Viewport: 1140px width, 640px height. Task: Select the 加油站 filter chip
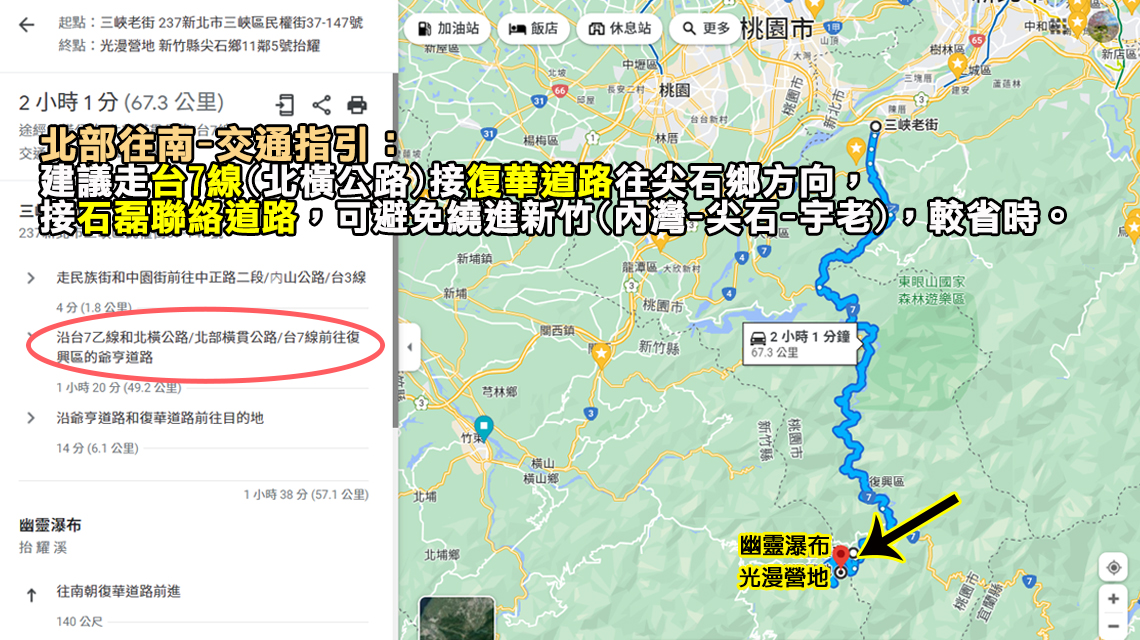448,29
